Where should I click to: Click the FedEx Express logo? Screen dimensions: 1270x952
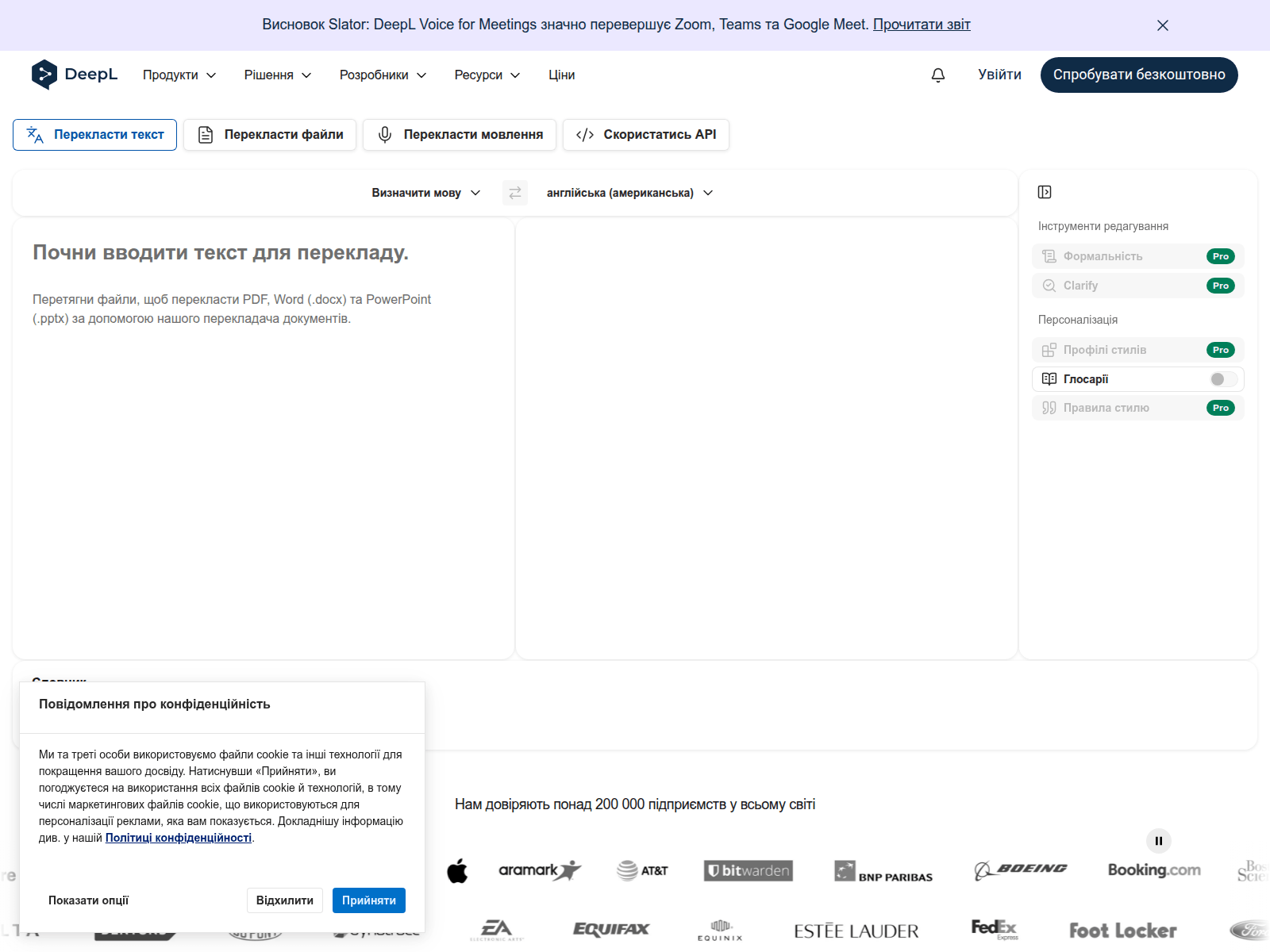[995, 929]
